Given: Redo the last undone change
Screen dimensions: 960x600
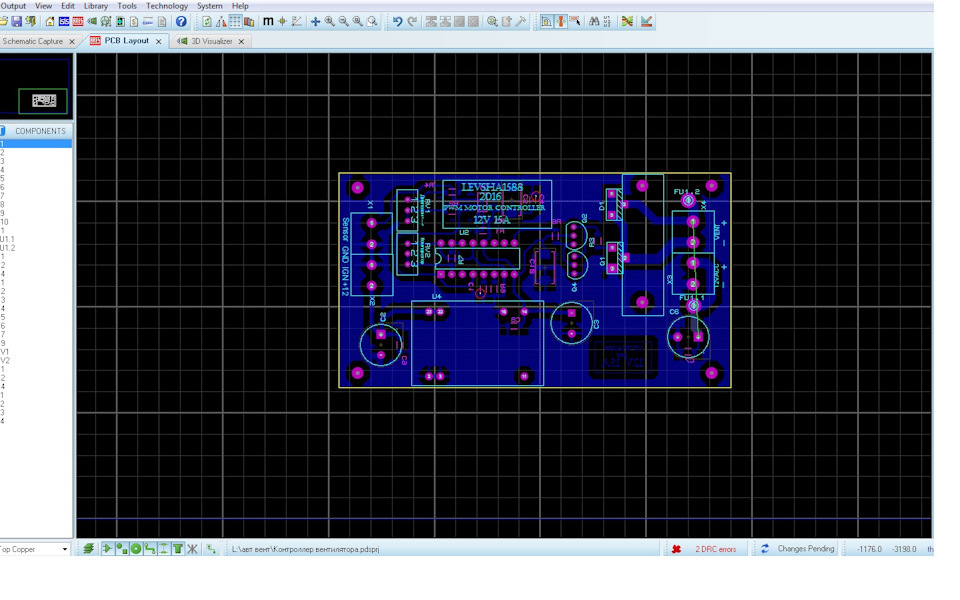Looking at the screenshot, I should click(x=412, y=21).
